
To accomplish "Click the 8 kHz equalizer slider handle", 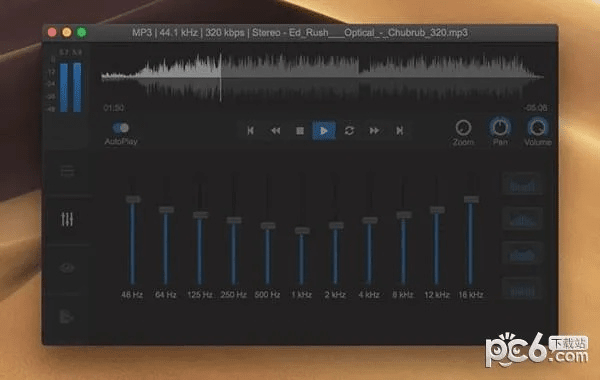I will [404, 215].
